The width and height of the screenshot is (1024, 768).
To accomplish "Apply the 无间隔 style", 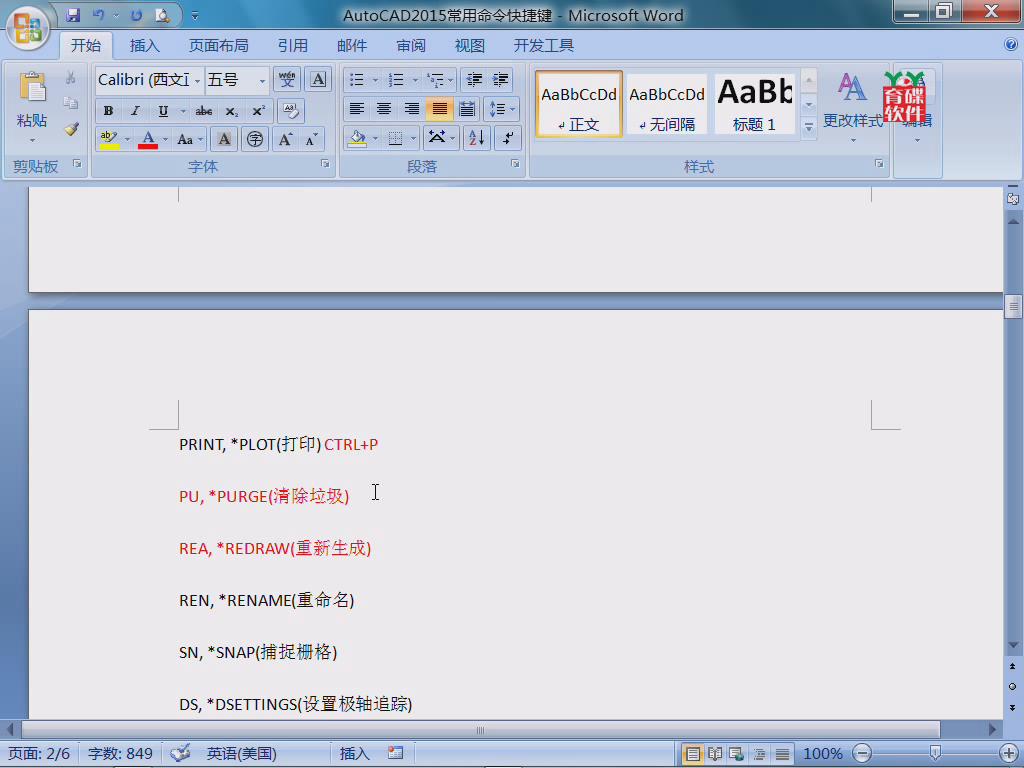I will pos(667,104).
